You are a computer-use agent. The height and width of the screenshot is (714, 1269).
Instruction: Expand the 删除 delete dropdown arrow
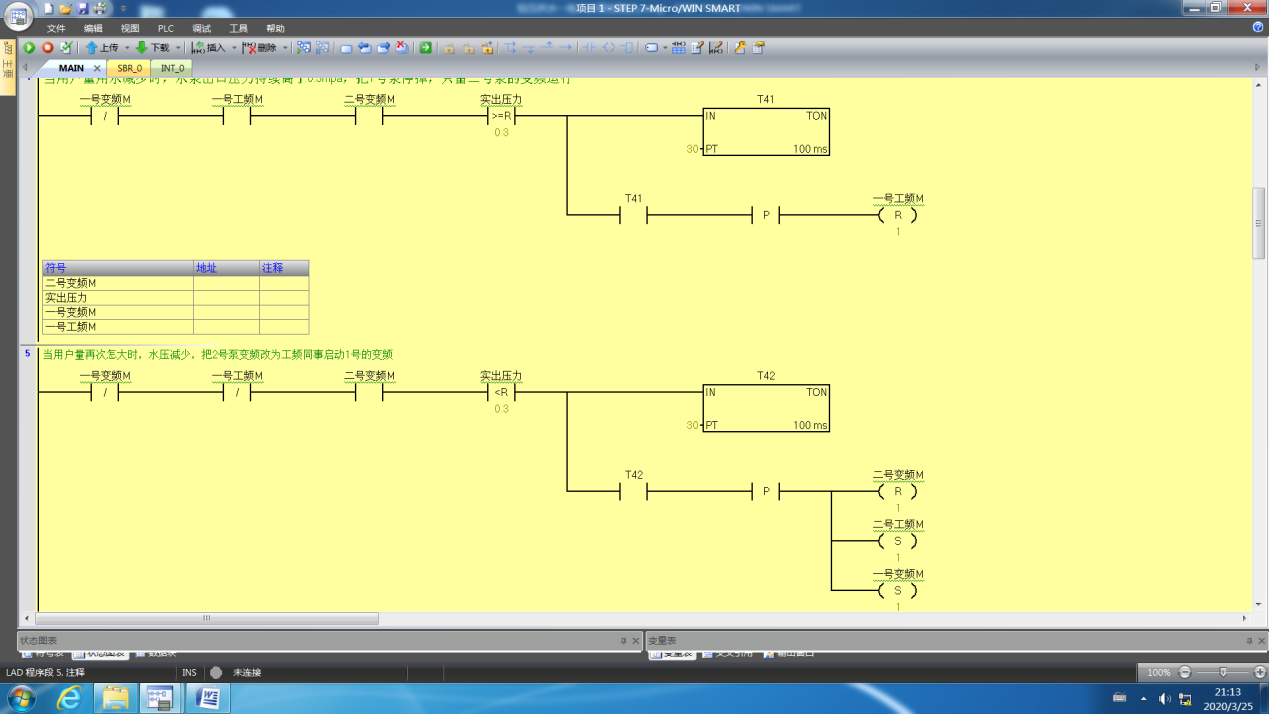coord(285,48)
